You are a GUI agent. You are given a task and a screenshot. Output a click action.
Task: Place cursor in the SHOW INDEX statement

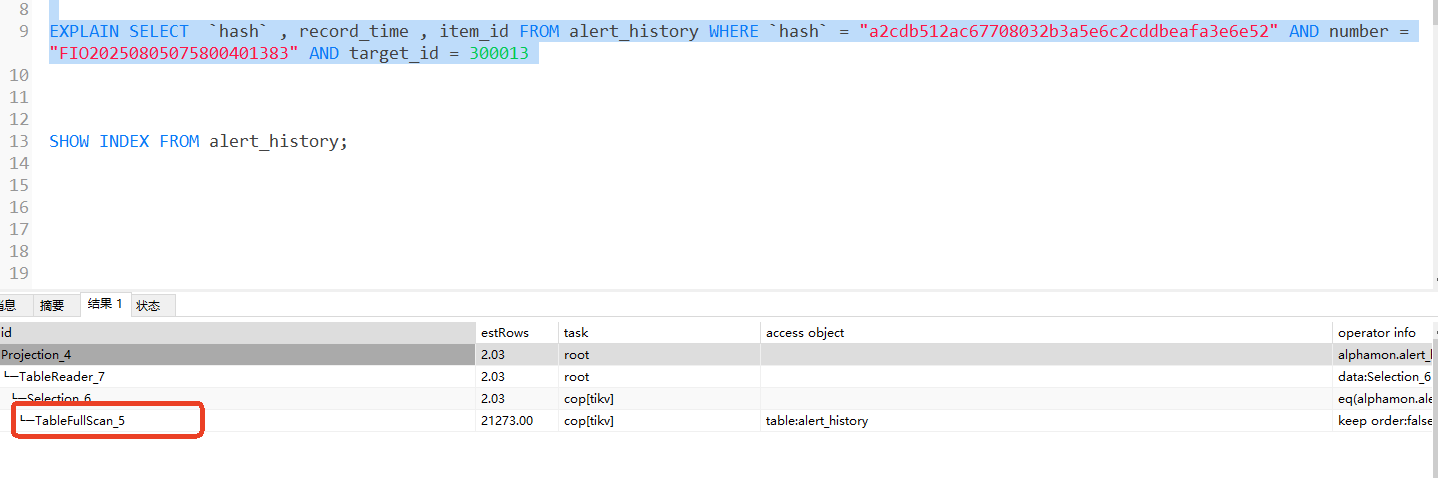[198, 141]
